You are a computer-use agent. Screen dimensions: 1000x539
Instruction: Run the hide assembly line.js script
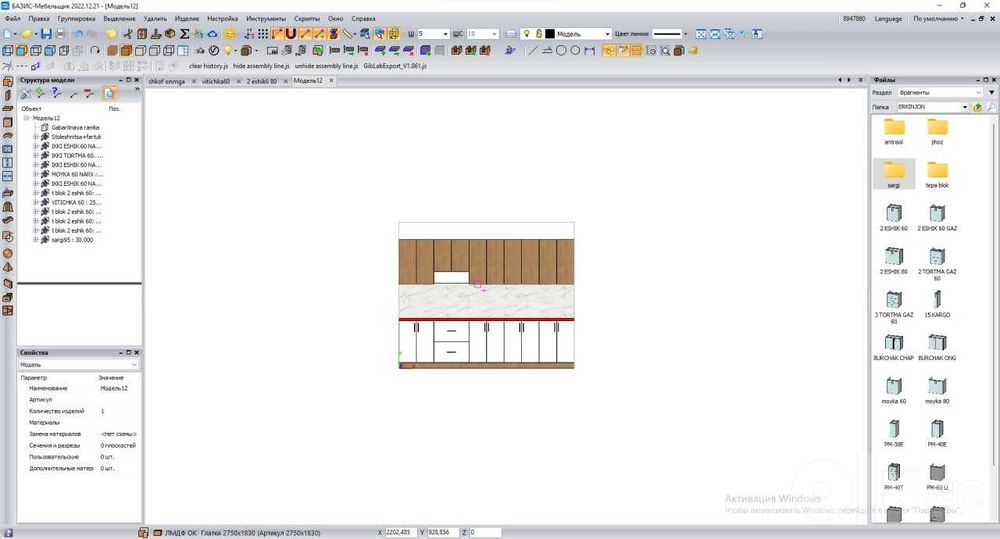click(261, 66)
